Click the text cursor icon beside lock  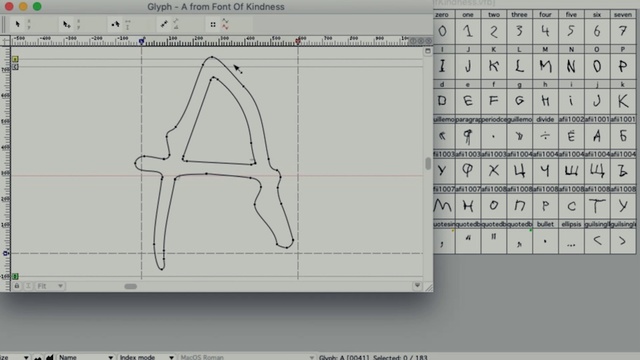tap(28, 286)
